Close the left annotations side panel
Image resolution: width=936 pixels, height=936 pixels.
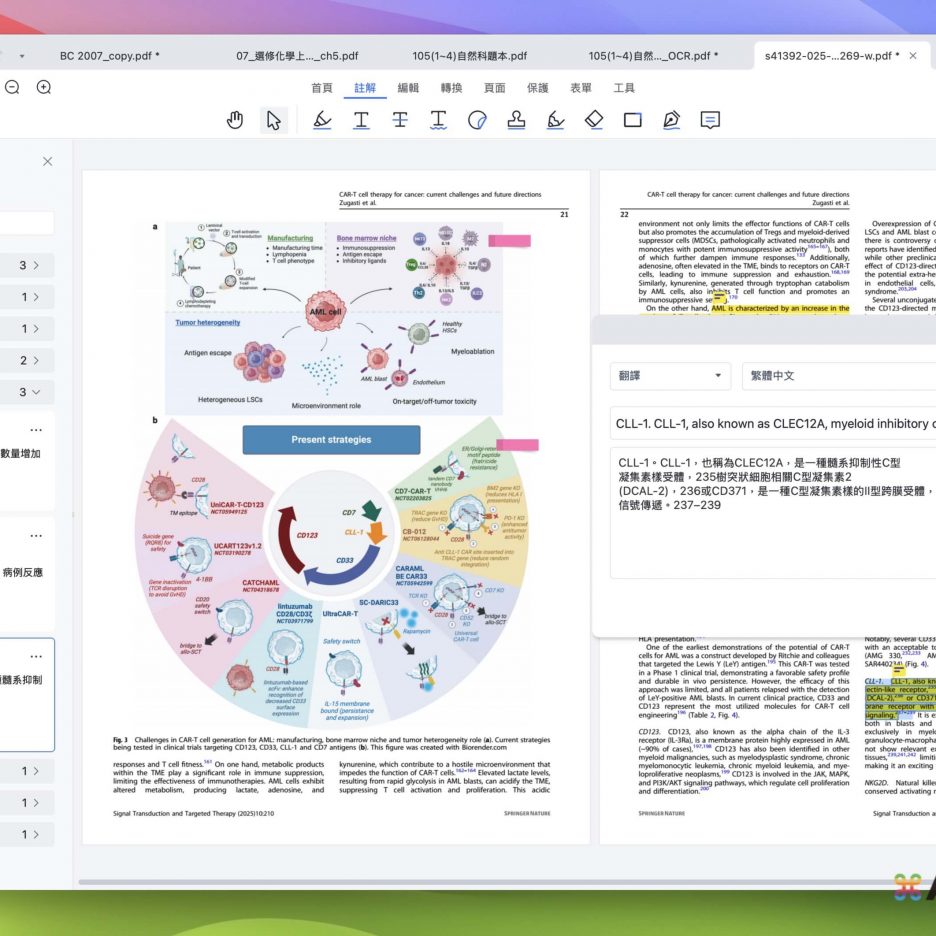tap(47, 161)
